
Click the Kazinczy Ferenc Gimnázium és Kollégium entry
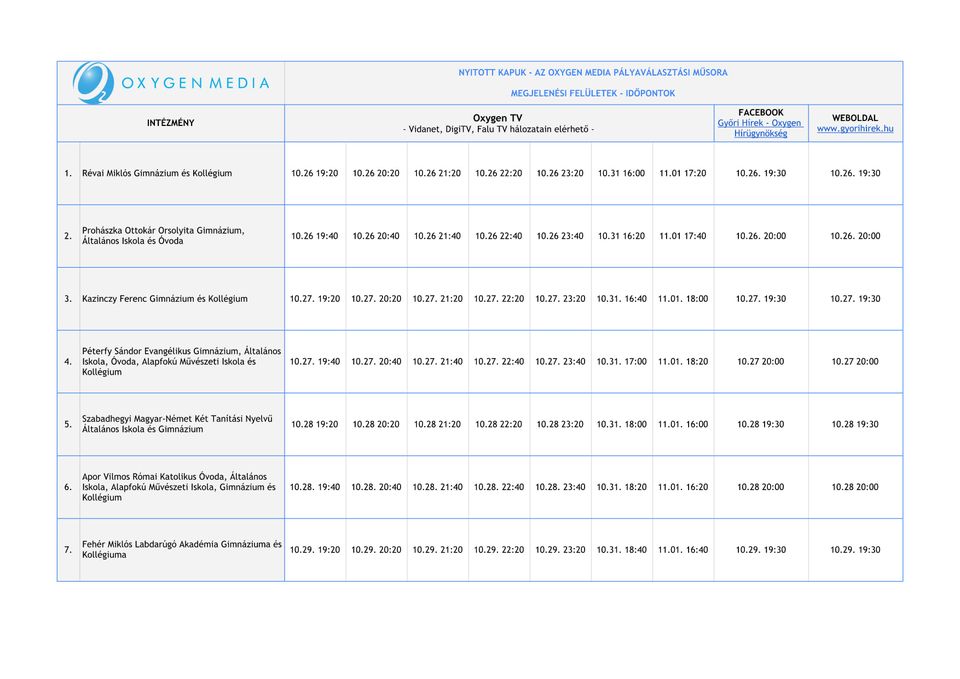[x=165, y=299]
